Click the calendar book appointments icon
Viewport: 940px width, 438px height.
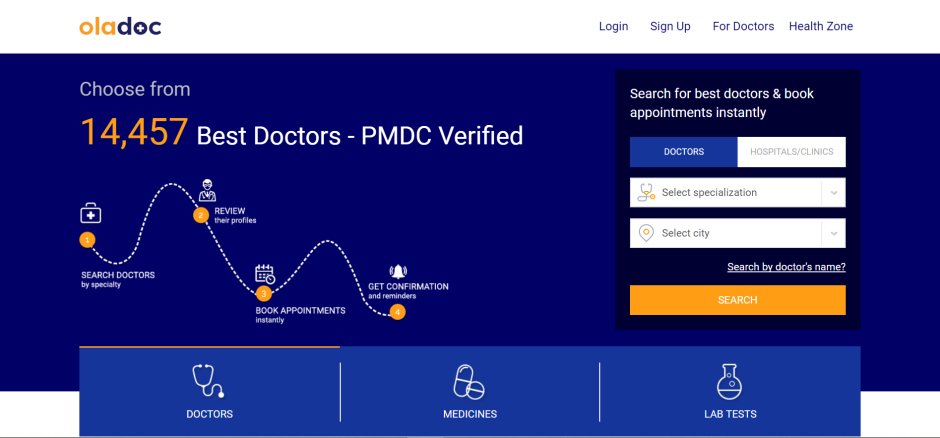[x=265, y=274]
